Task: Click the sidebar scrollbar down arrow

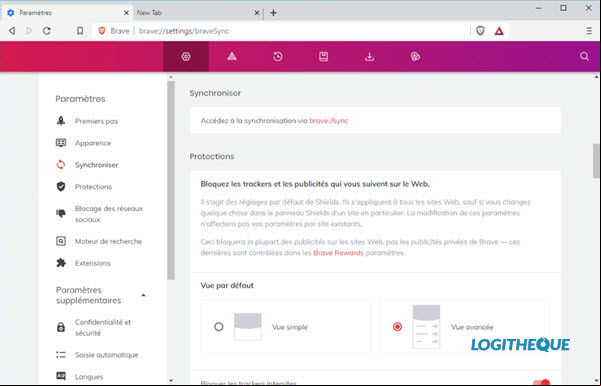Action: (171, 381)
